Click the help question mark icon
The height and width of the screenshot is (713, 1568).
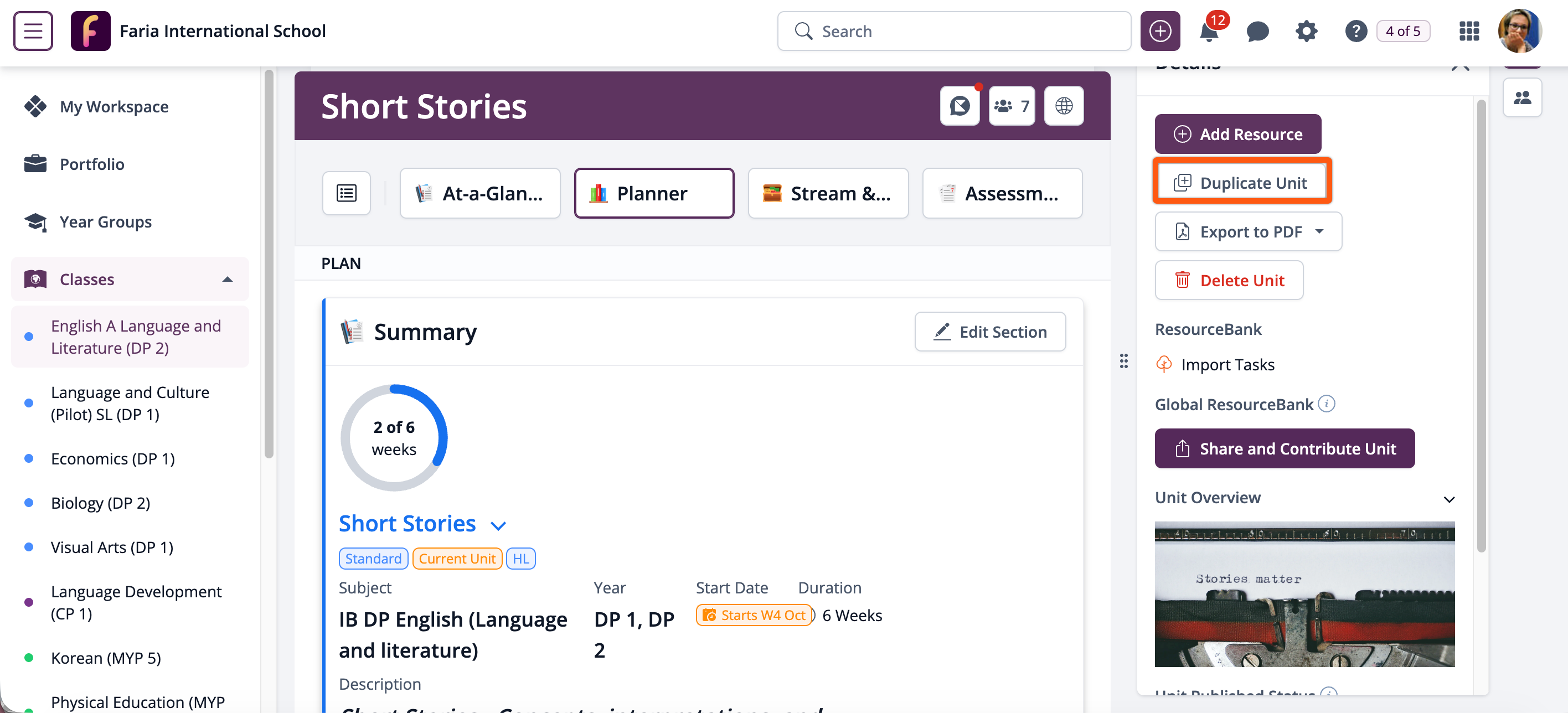(x=1355, y=31)
